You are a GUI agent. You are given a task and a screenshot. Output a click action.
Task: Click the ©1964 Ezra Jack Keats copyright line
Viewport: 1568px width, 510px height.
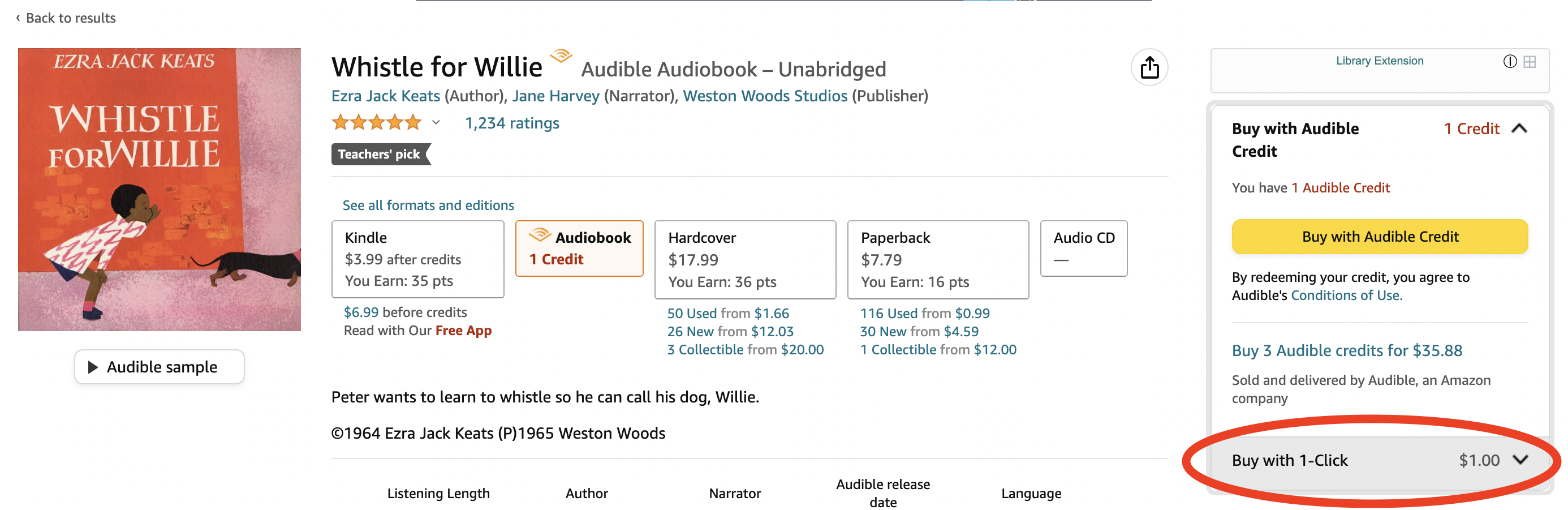click(498, 433)
